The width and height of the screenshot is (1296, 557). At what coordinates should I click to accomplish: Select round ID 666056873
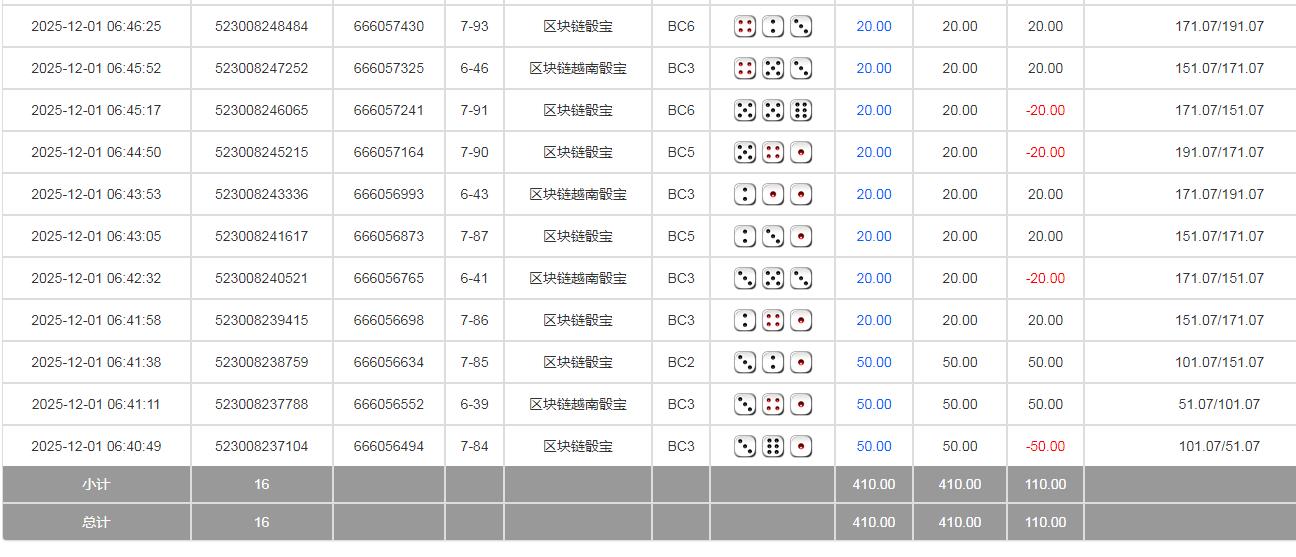click(389, 237)
